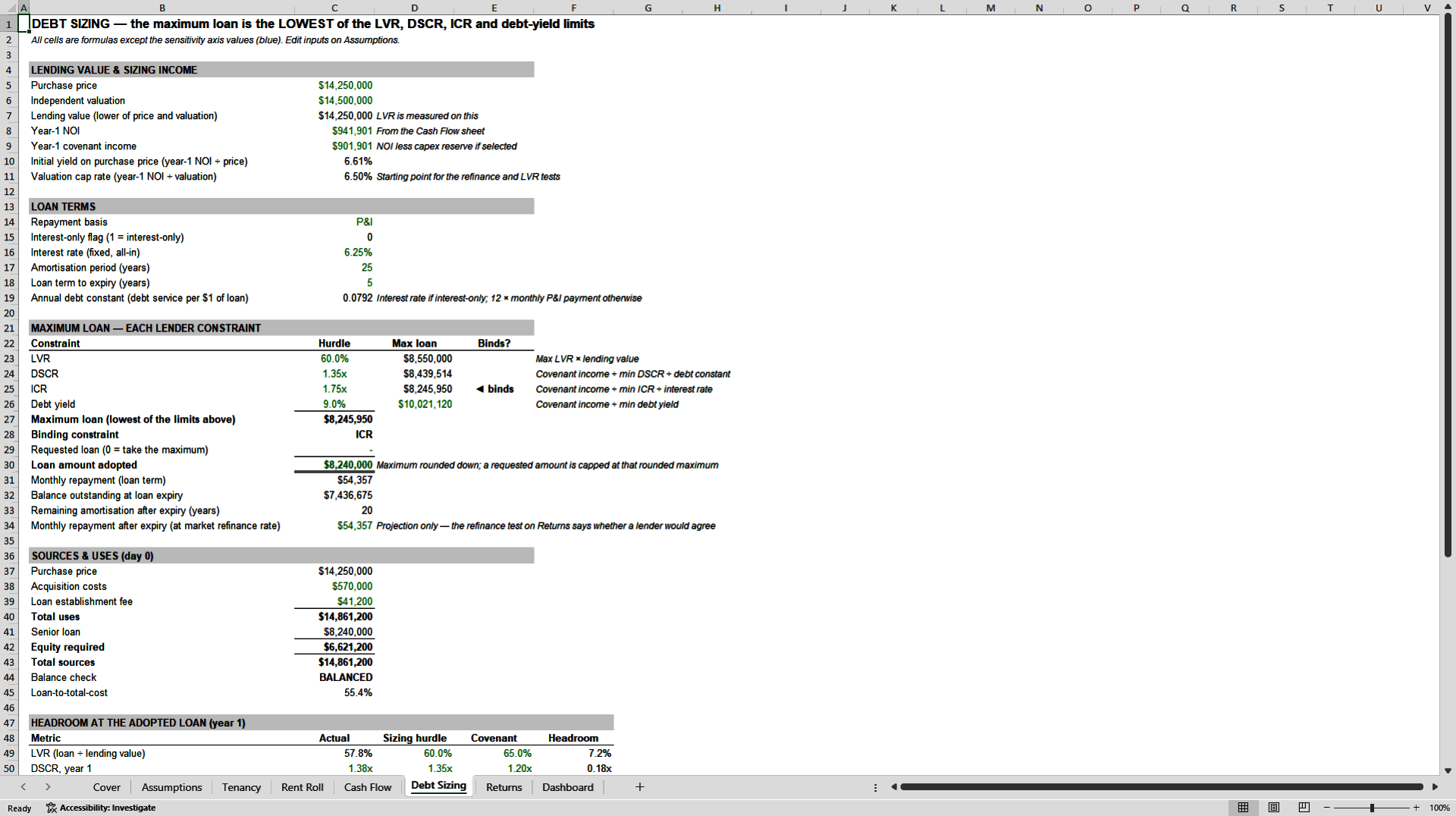
Task: Select the loan-to-total-cost 55.4% cell
Action: [x=334, y=692]
